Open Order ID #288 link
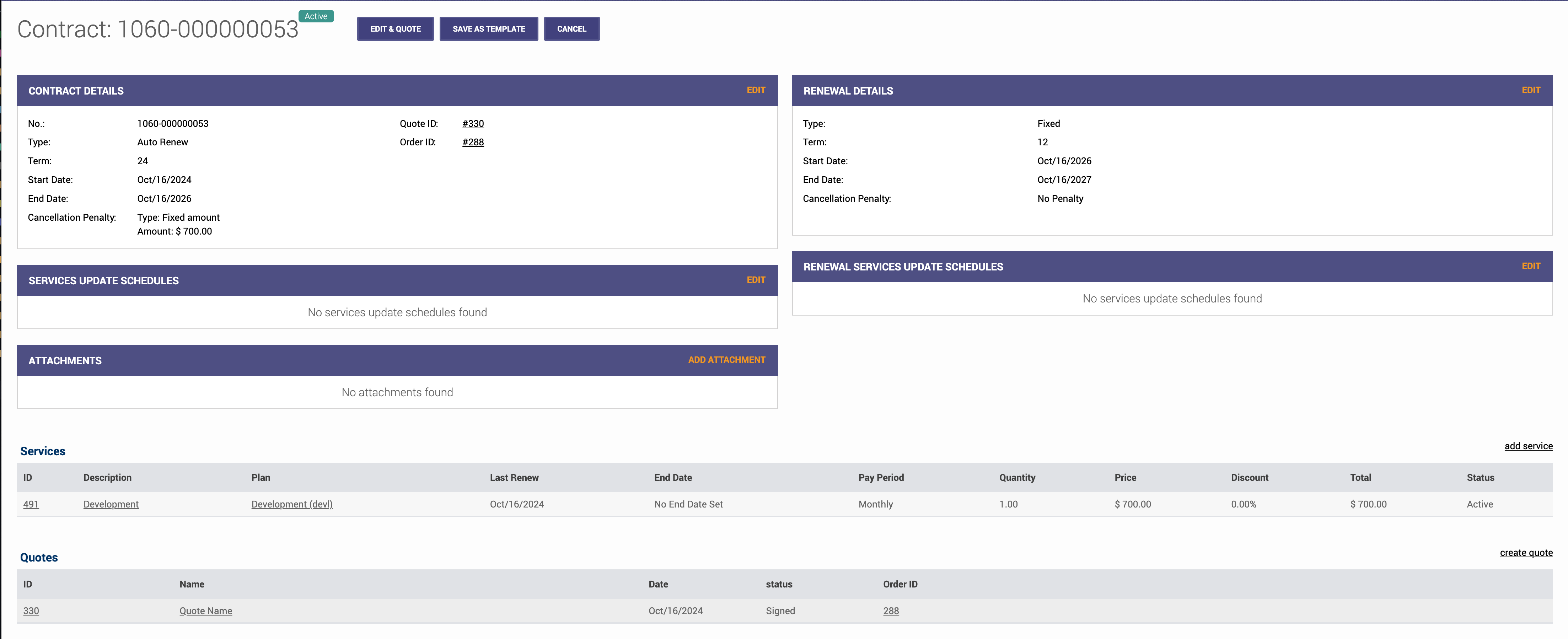The image size is (1568, 639). [x=473, y=142]
